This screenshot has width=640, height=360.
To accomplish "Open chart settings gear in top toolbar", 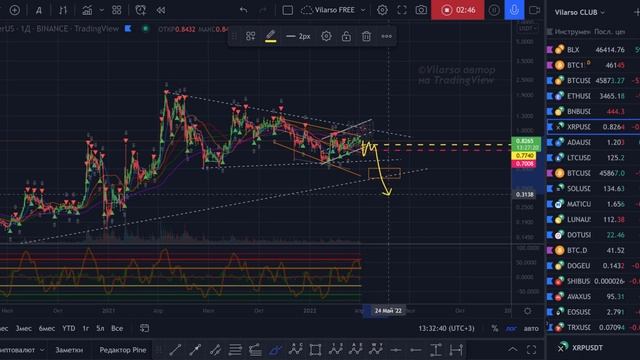I will point(382,10).
